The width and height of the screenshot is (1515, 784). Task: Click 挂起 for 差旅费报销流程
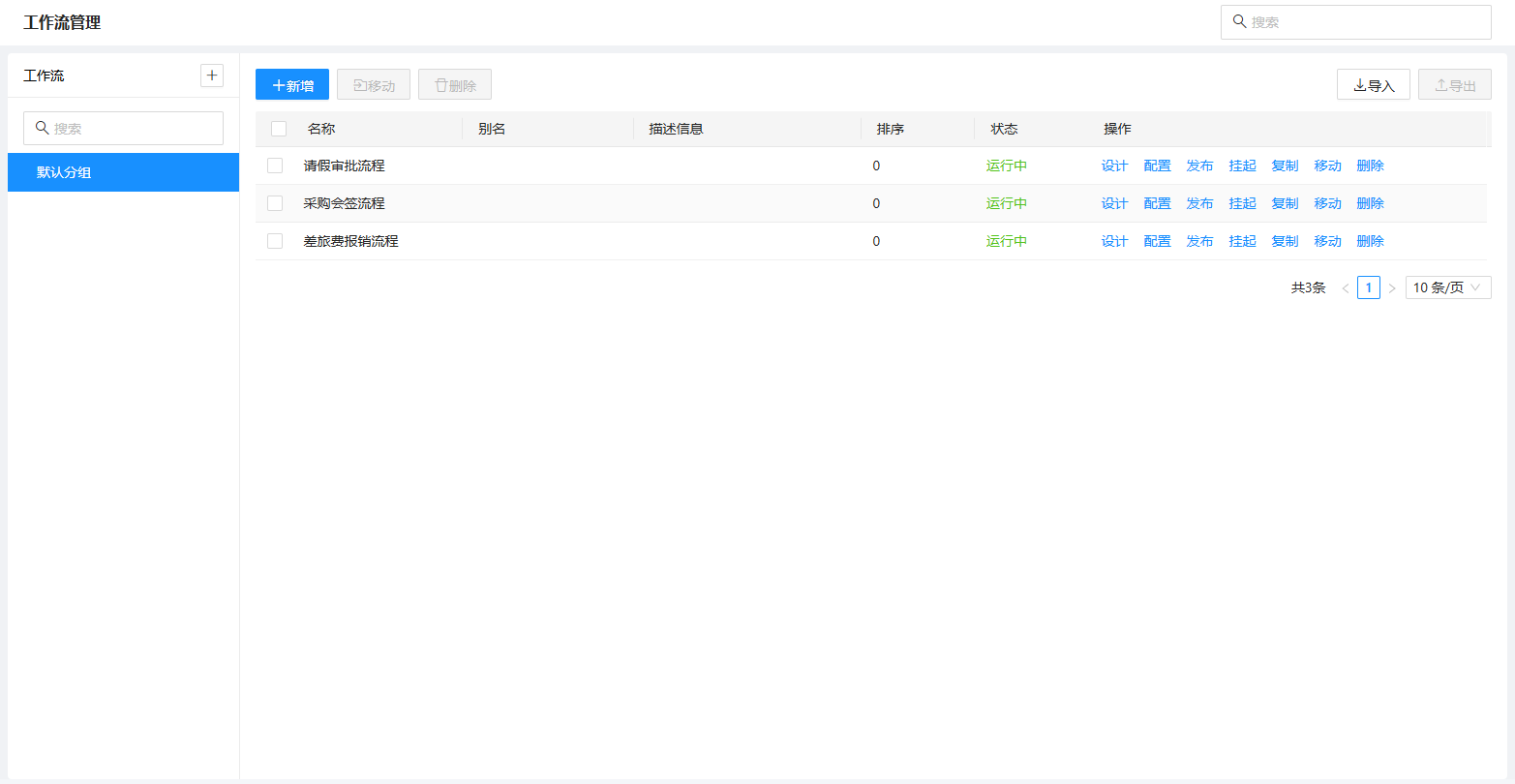pos(1242,241)
